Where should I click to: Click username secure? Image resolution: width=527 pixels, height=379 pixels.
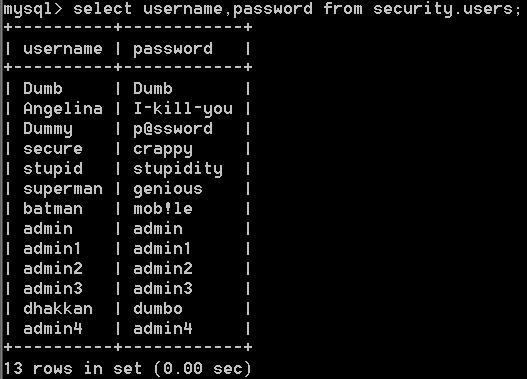coord(53,149)
